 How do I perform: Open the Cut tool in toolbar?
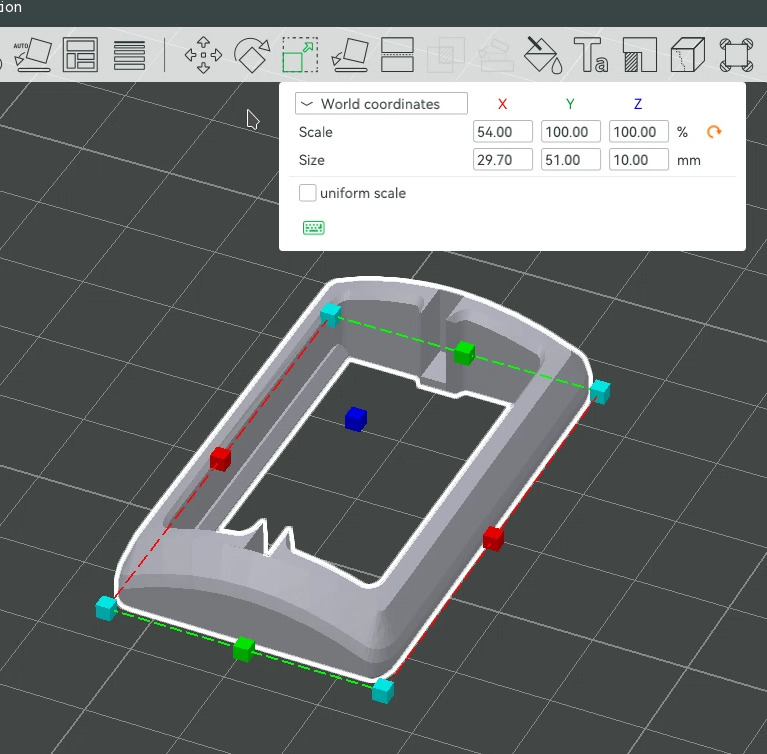click(397, 54)
